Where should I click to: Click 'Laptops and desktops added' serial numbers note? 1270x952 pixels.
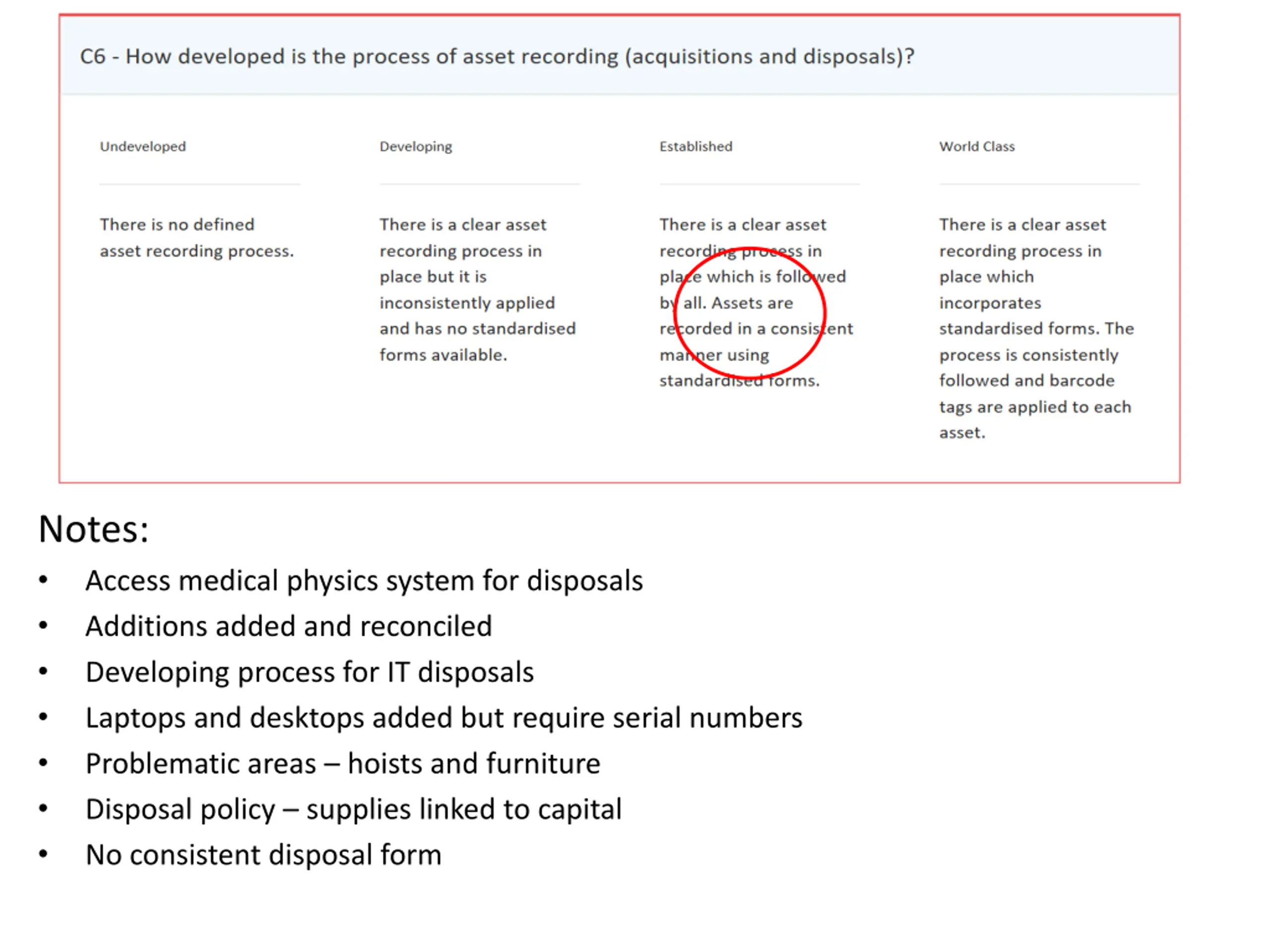(x=444, y=718)
